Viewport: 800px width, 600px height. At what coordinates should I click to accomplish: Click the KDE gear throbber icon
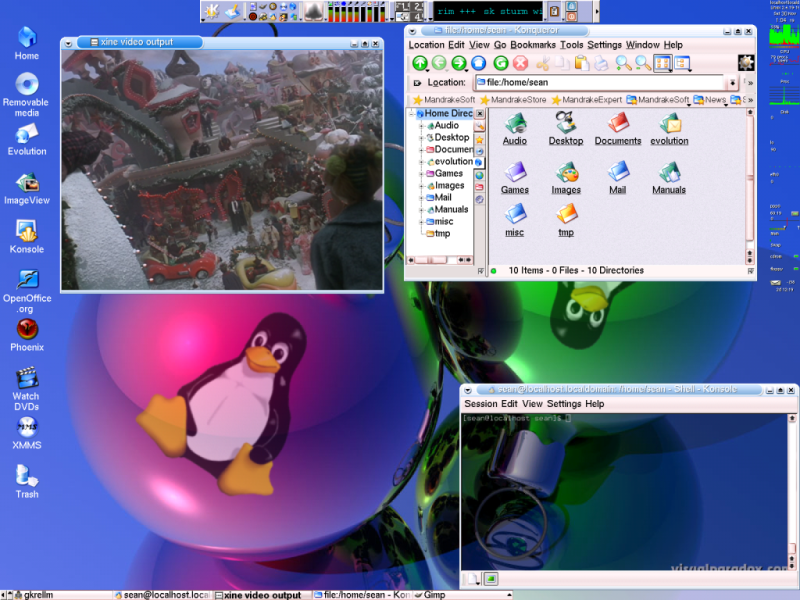click(746, 63)
